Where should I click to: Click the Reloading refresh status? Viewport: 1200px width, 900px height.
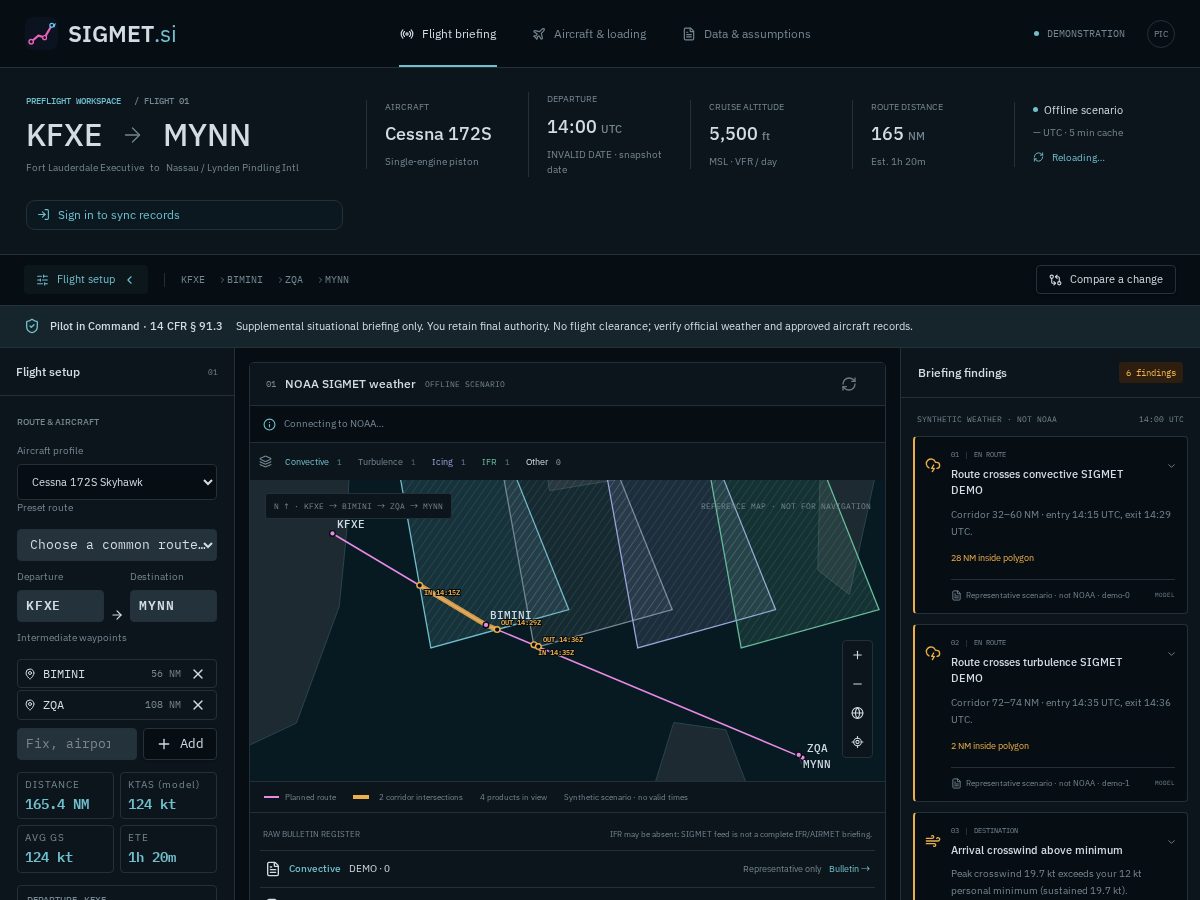click(x=1069, y=158)
